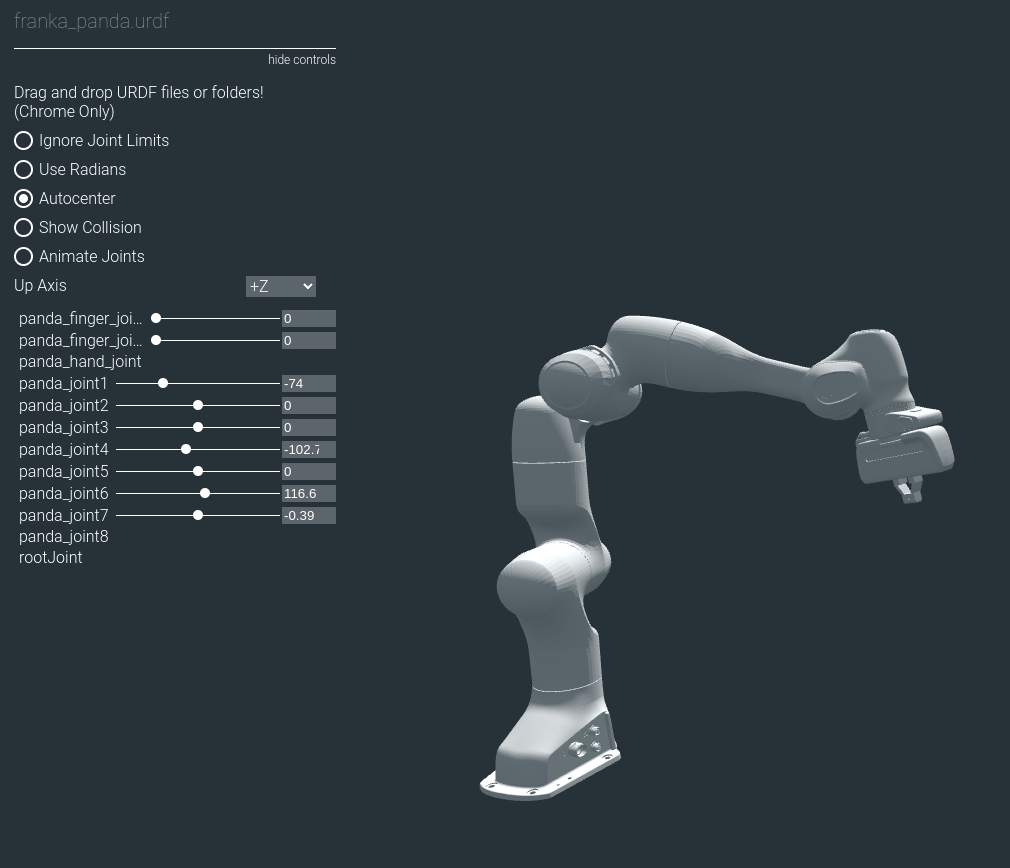Activate the Animate Joints option
1010x868 pixels.
pos(23,256)
